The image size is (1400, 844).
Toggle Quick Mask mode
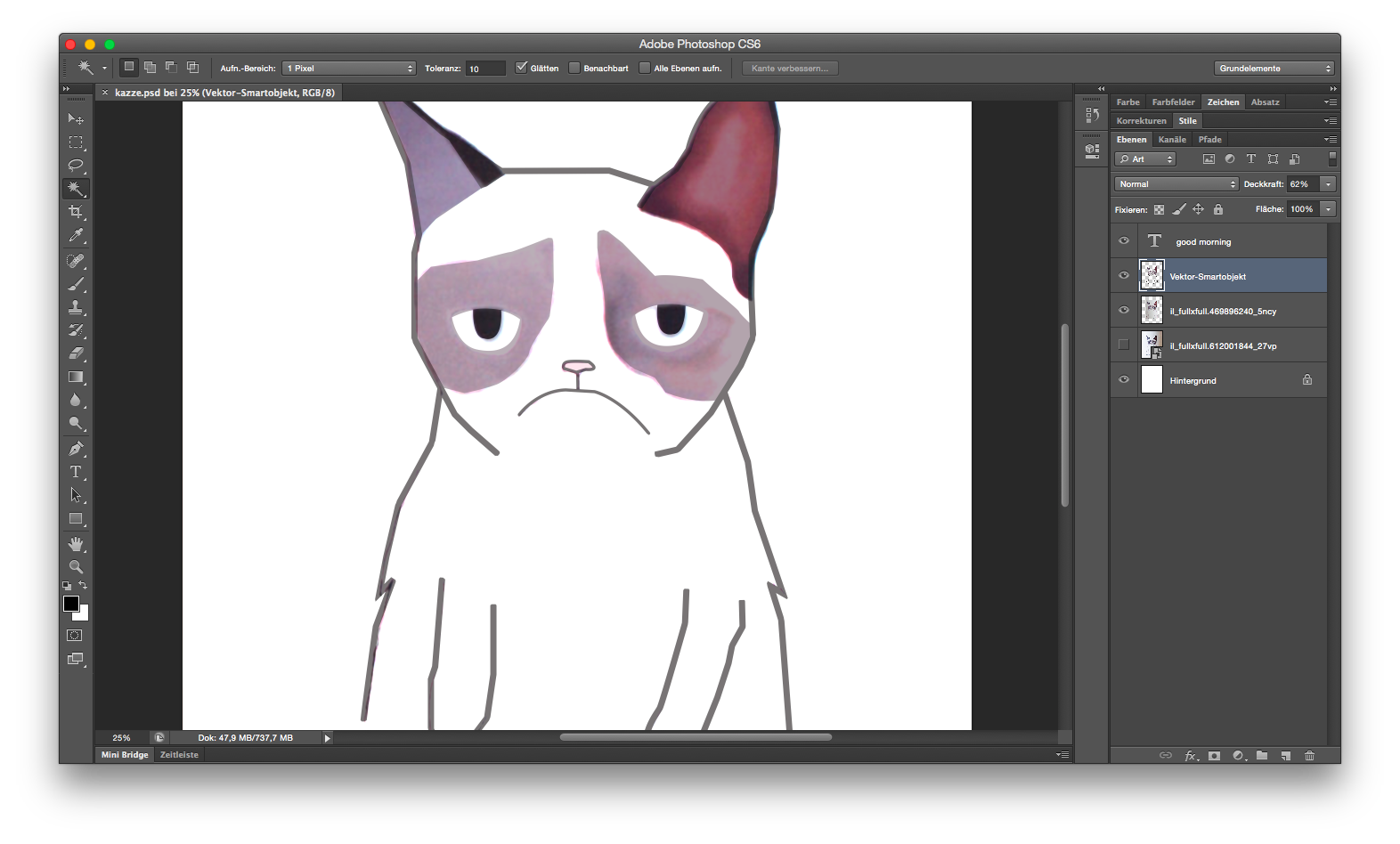[75, 636]
